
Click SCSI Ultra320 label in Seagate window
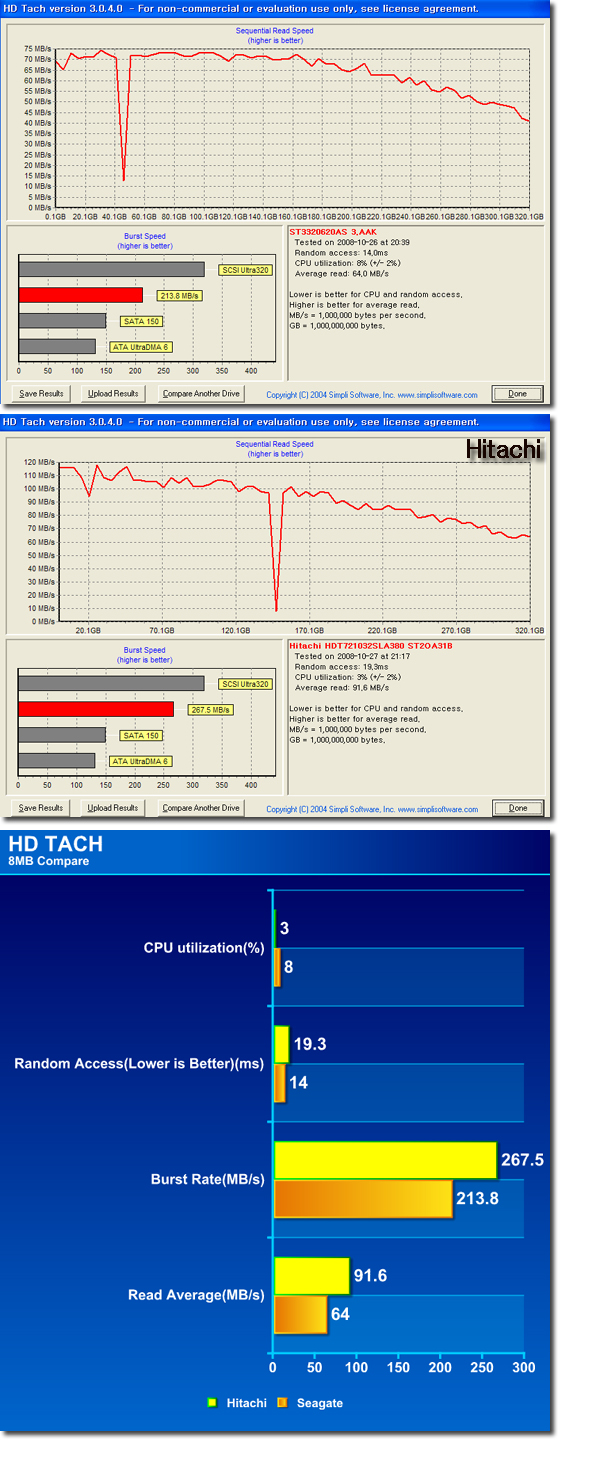[x=245, y=269]
